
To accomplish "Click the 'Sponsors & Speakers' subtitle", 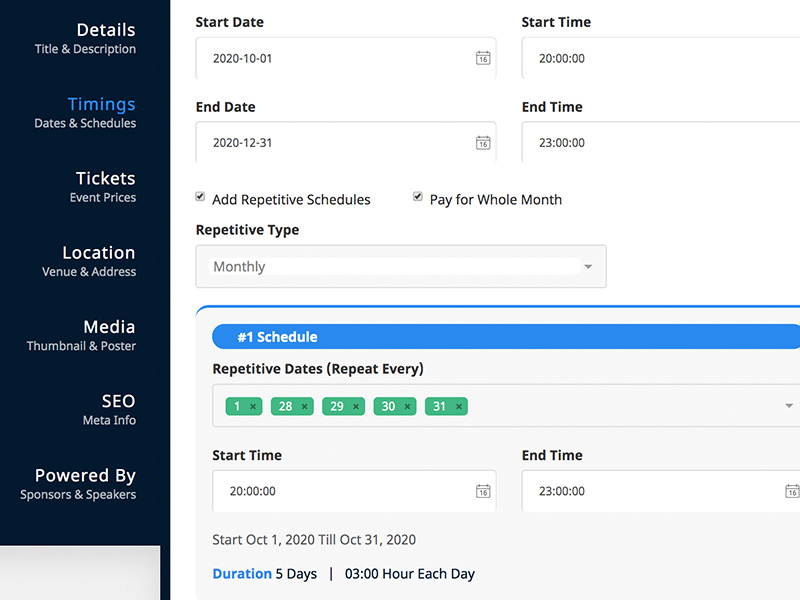I will click(78, 494).
